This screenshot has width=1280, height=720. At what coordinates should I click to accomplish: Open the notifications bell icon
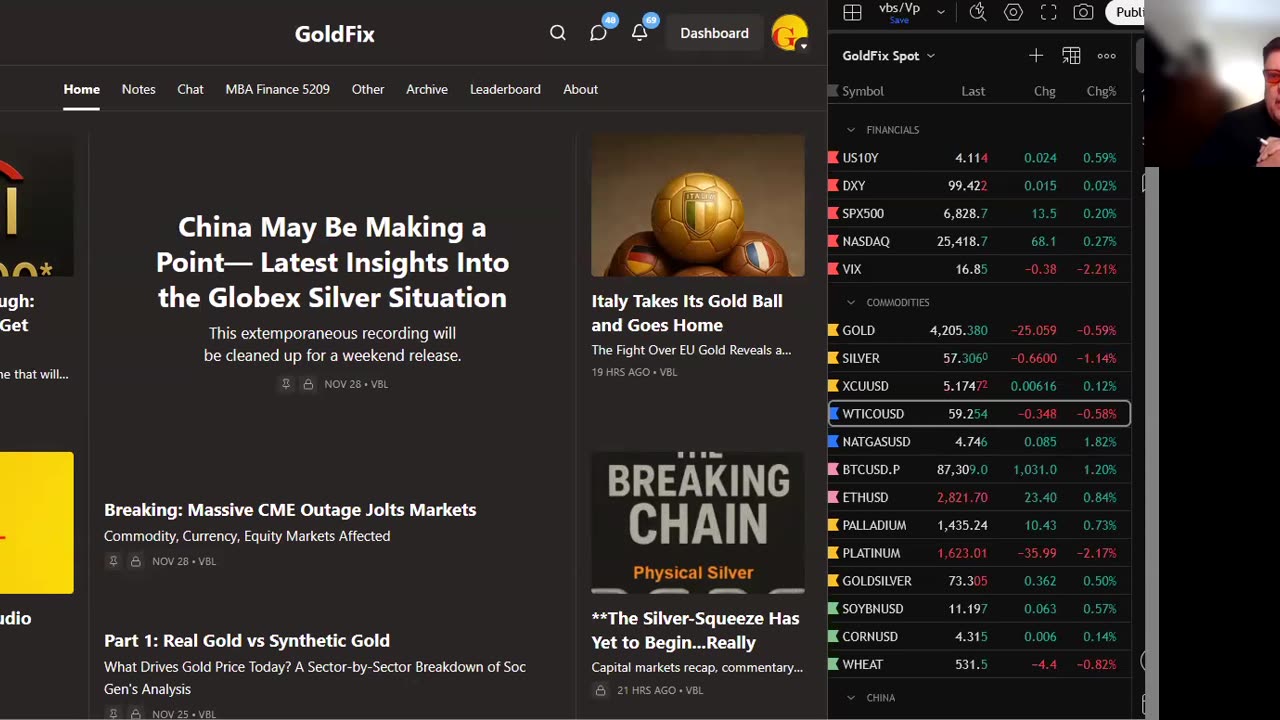(639, 33)
